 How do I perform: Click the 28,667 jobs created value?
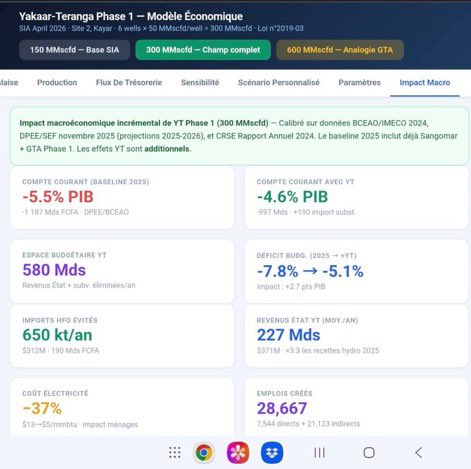(x=282, y=408)
